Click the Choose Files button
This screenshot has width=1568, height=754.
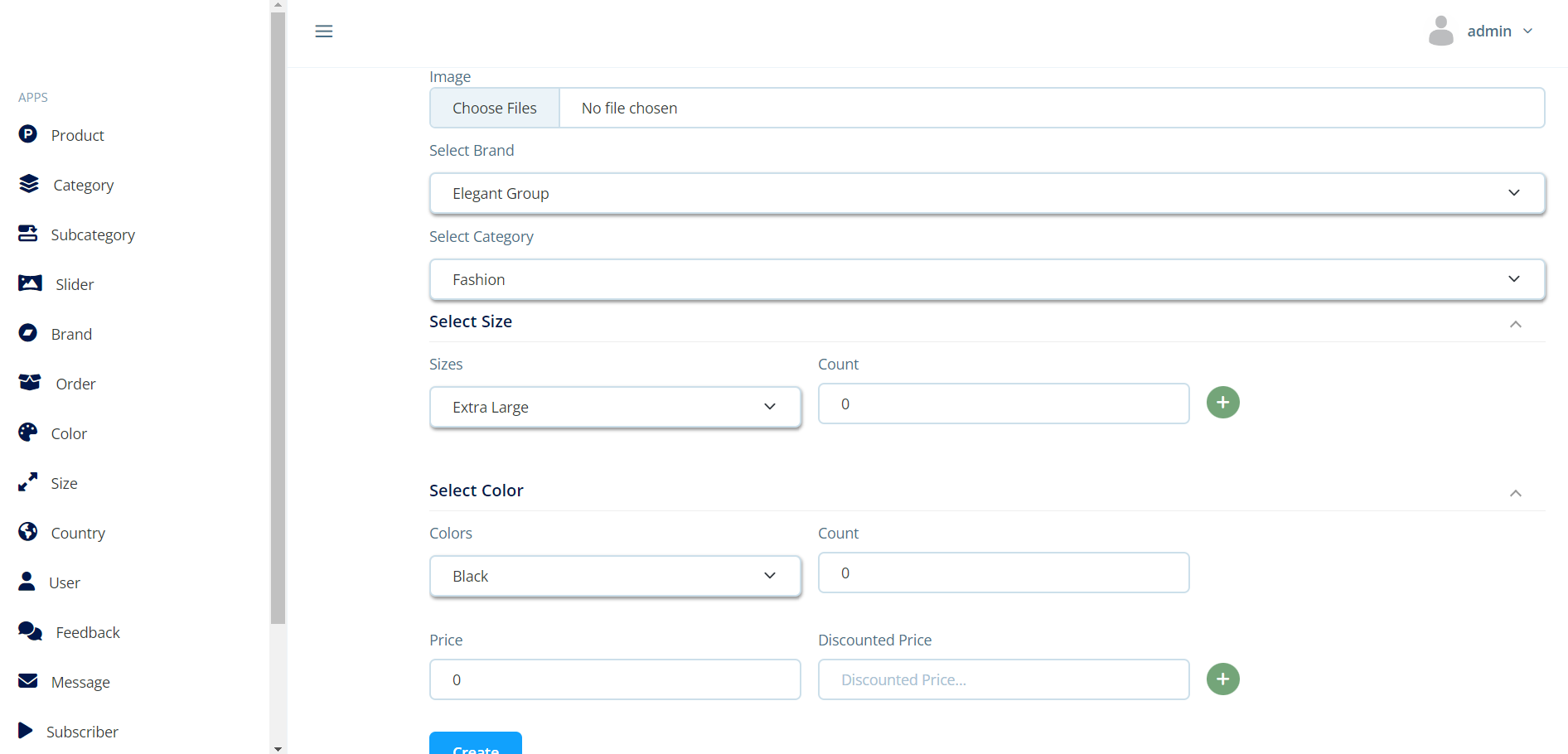pyautogui.click(x=495, y=109)
